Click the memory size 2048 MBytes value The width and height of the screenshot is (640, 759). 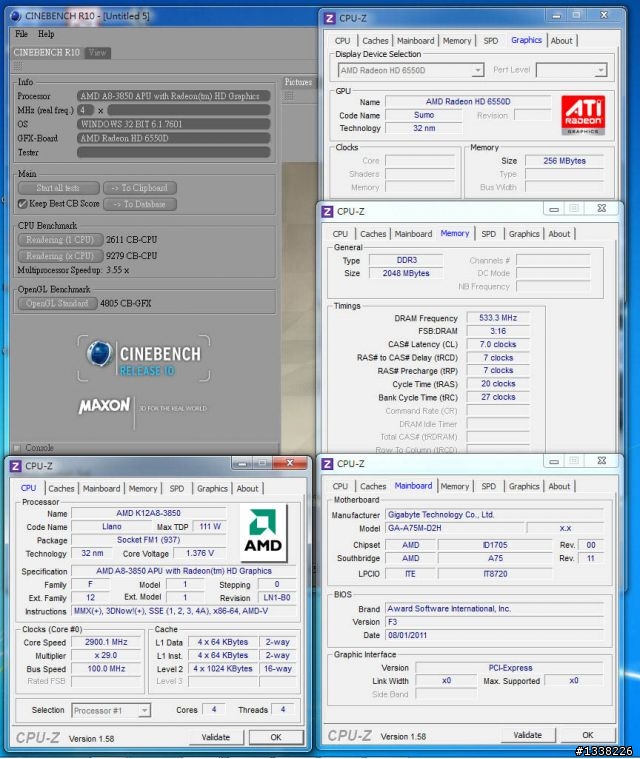point(406,273)
